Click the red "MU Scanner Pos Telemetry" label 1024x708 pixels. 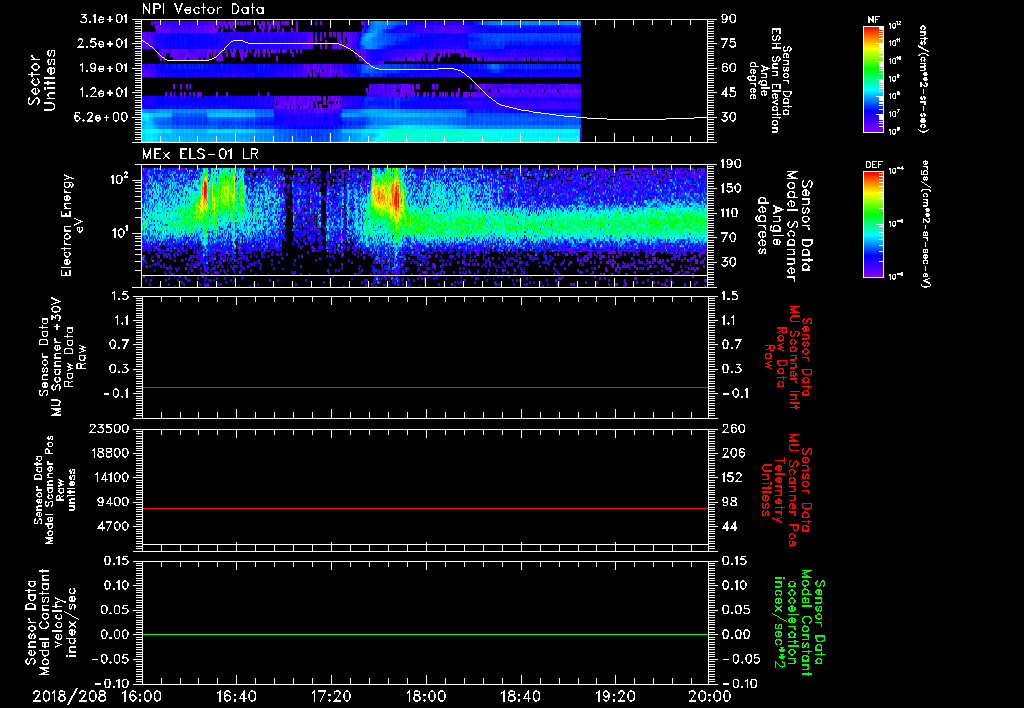(x=786, y=490)
